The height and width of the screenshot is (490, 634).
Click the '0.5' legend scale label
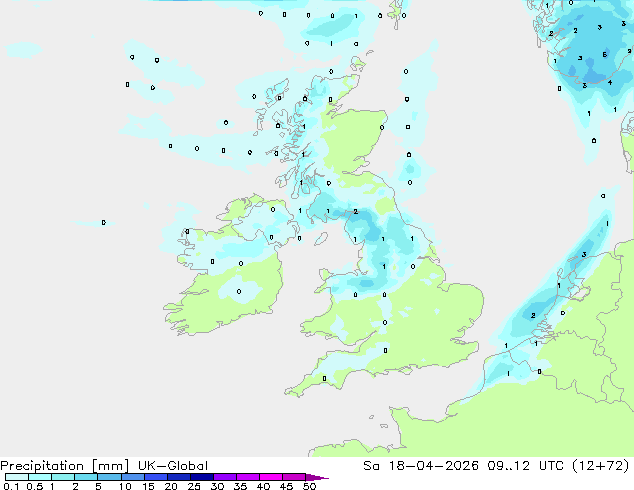point(34,486)
